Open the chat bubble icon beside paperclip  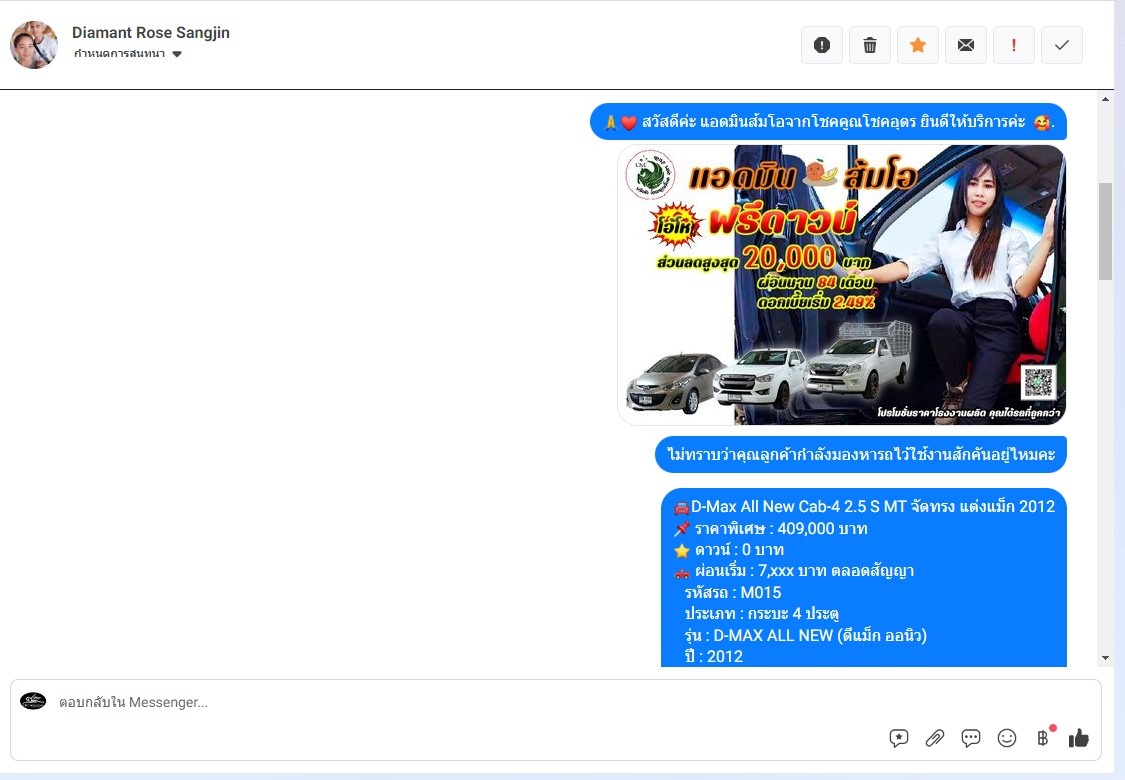click(x=971, y=738)
